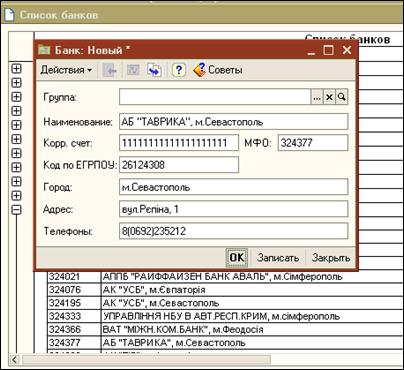The image size is (404, 370).
Task: Click the Наименование field with АБ ТАВРИКА
Action: point(233,122)
